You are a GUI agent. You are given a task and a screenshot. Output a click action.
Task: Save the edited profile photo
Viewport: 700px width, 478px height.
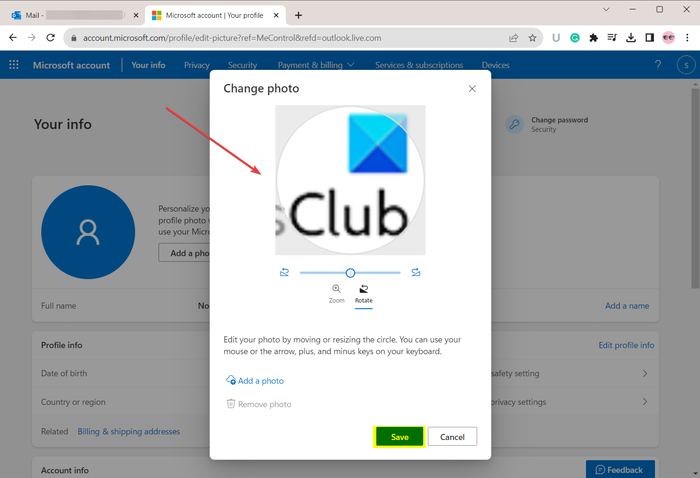(x=400, y=437)
